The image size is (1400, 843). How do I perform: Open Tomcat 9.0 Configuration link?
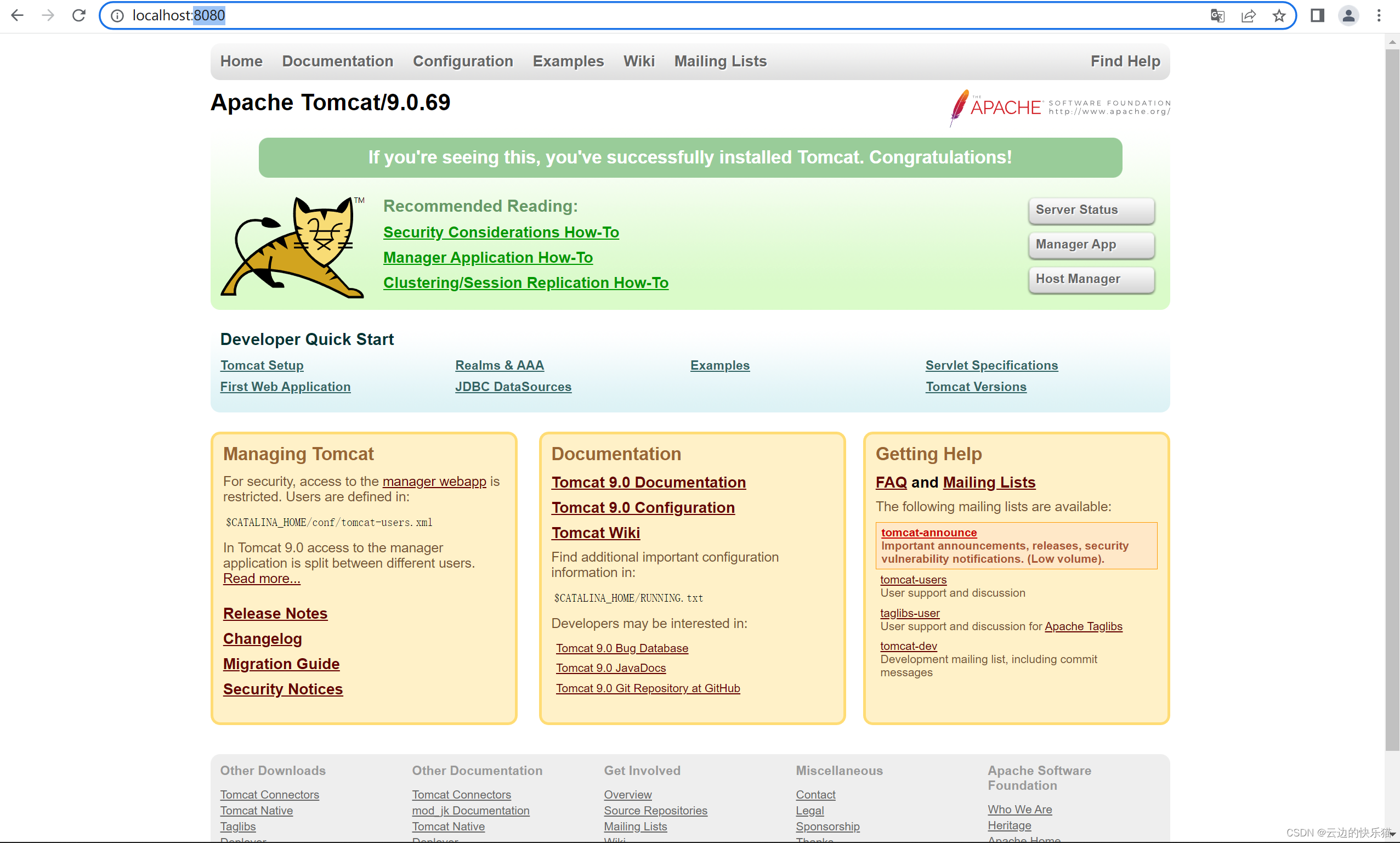coord(643,508)
